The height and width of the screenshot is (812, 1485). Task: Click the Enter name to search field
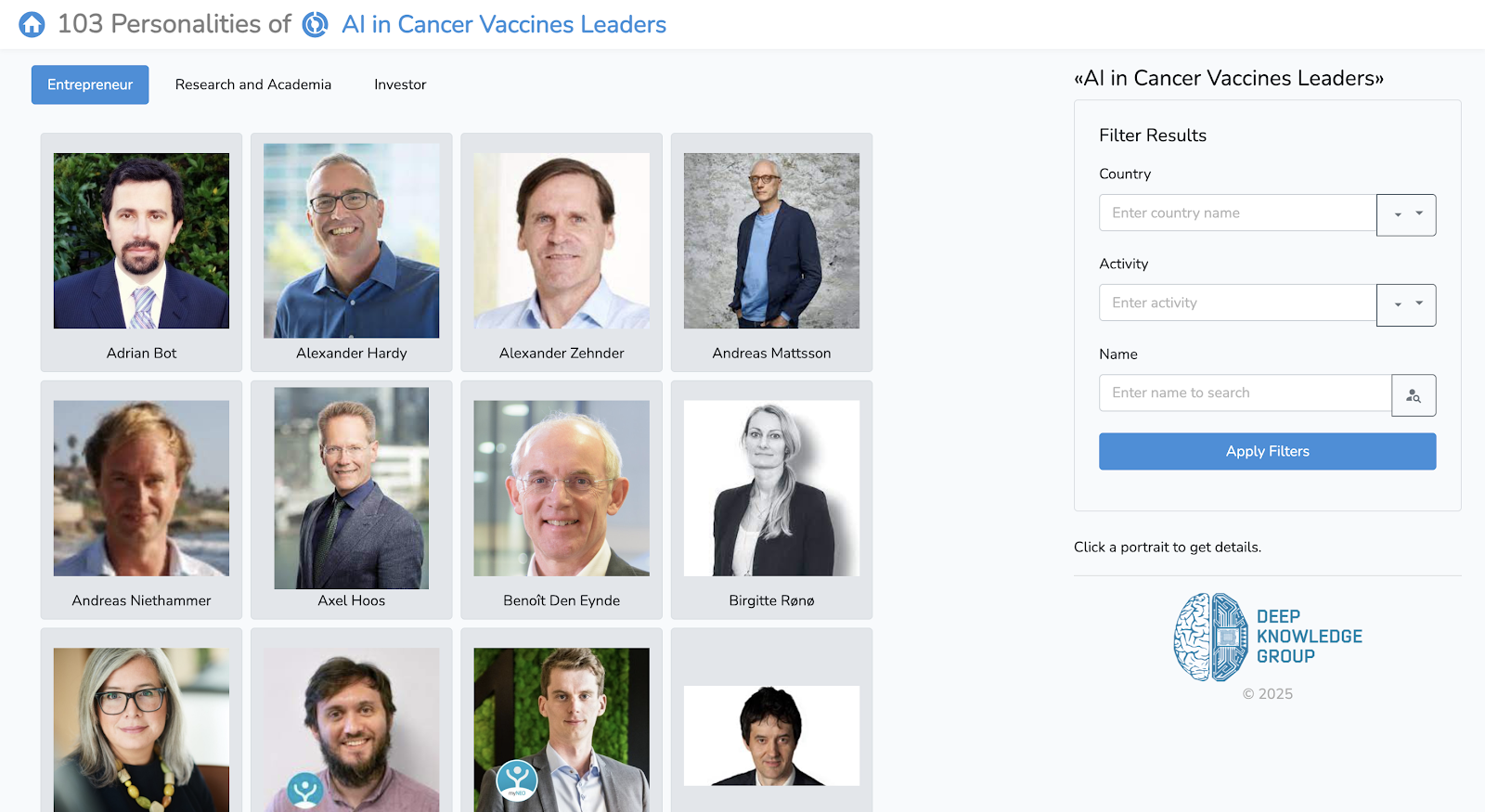point(1245,393)
